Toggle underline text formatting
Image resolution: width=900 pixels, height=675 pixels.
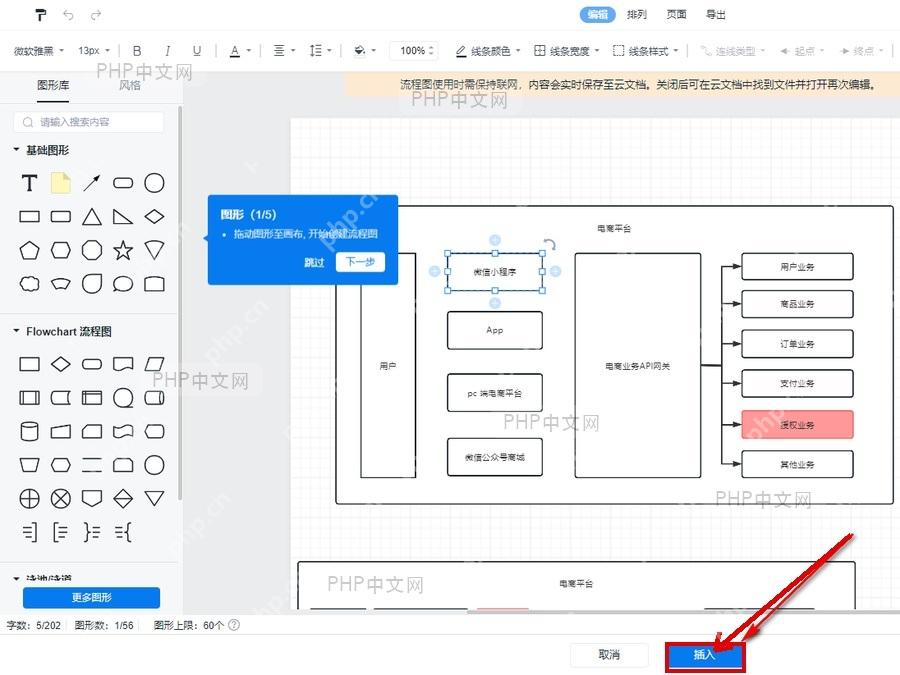point(197,51)
